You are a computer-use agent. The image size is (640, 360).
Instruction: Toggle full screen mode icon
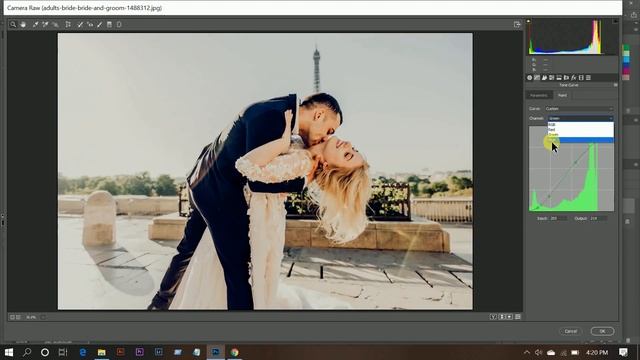pyautogui.click(x=517, y=24)
